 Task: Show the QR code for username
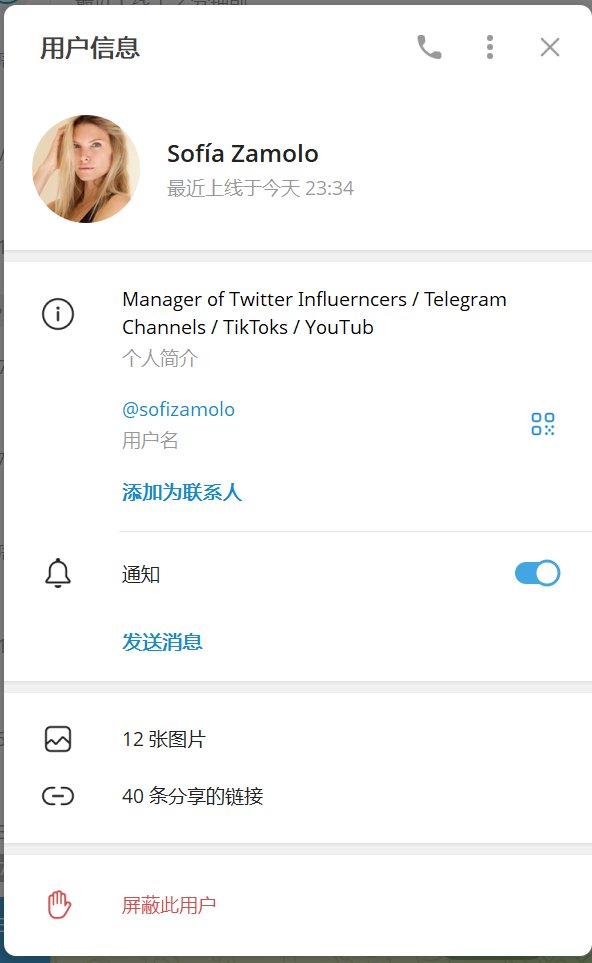pyautogui.click(x=543, y=424)
